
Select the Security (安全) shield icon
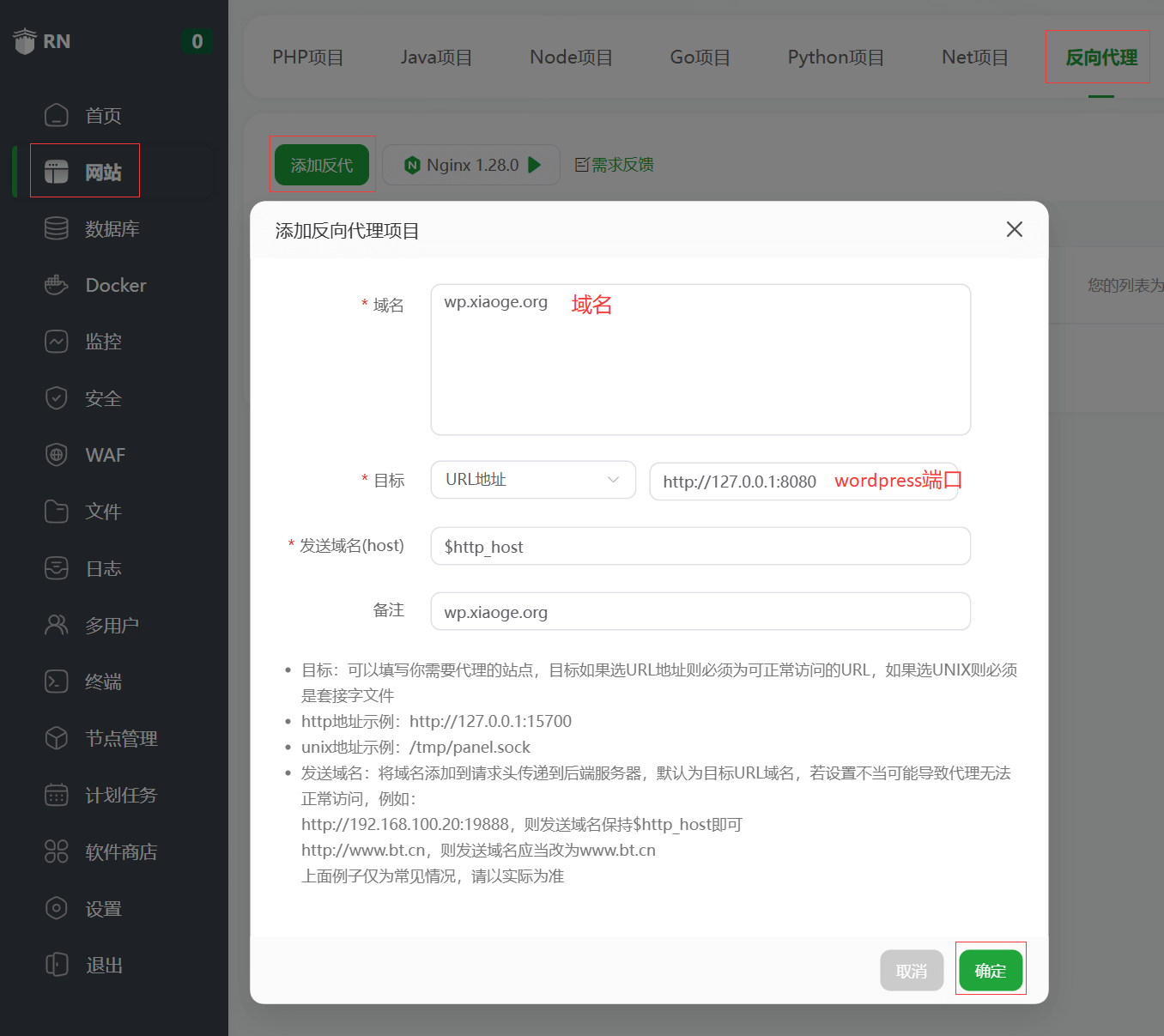57,398
